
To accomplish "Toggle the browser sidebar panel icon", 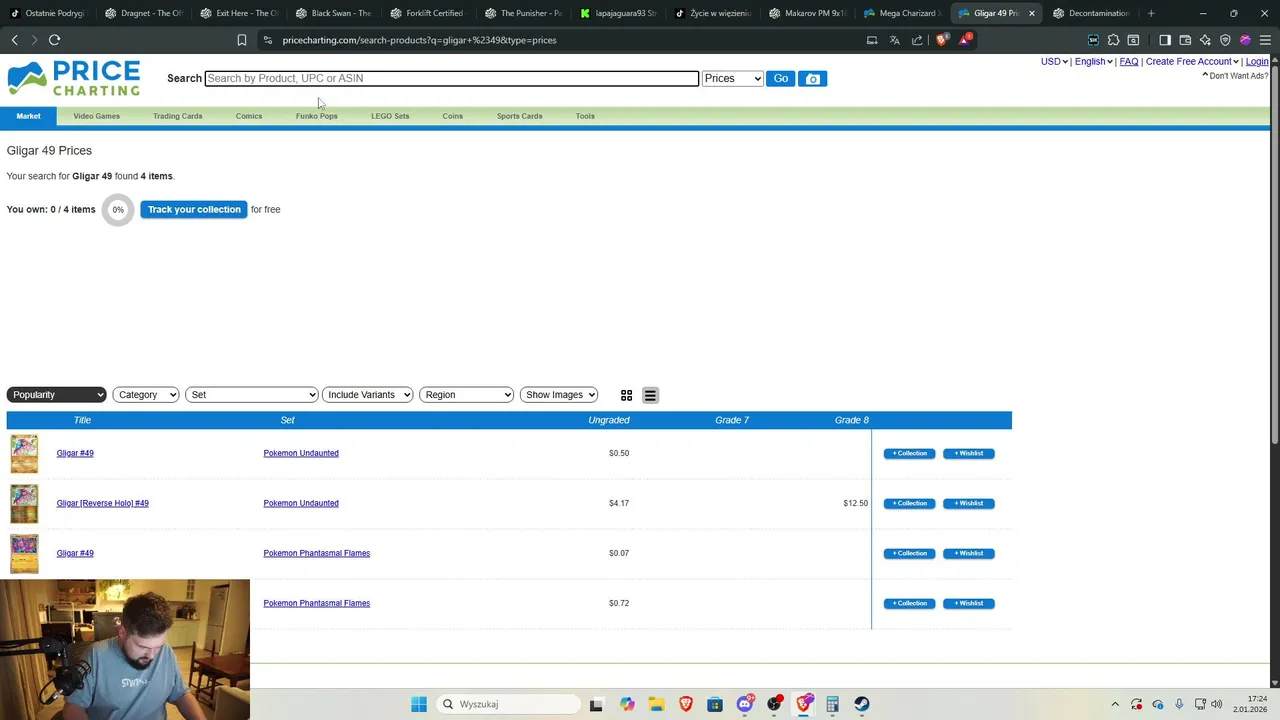I will click(1165, 40).
